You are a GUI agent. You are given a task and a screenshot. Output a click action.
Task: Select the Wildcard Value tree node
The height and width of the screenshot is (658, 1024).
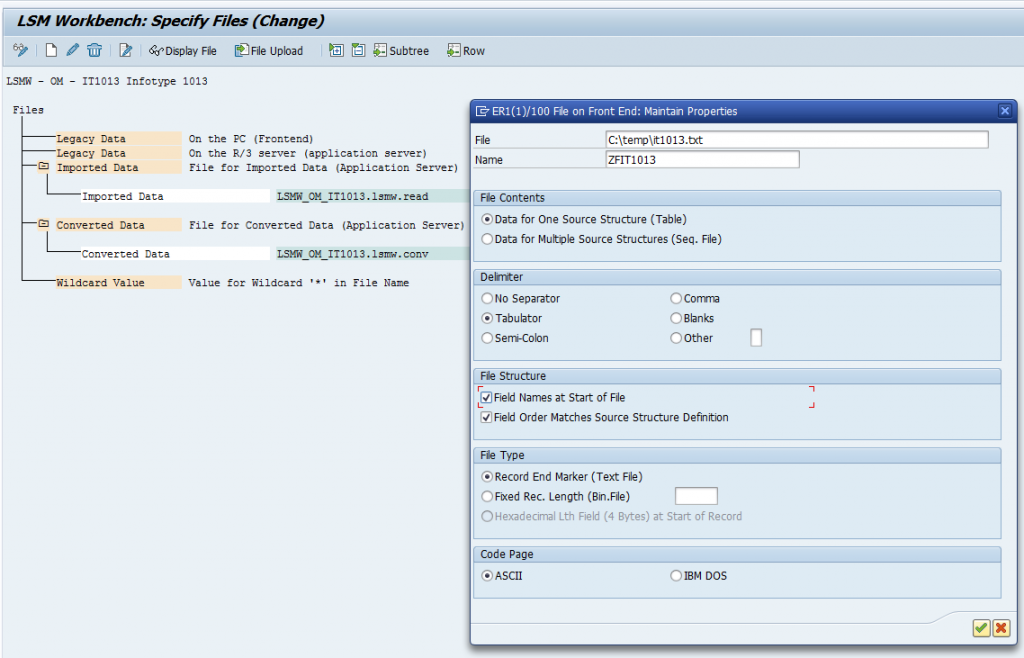[x=100, y=283]
